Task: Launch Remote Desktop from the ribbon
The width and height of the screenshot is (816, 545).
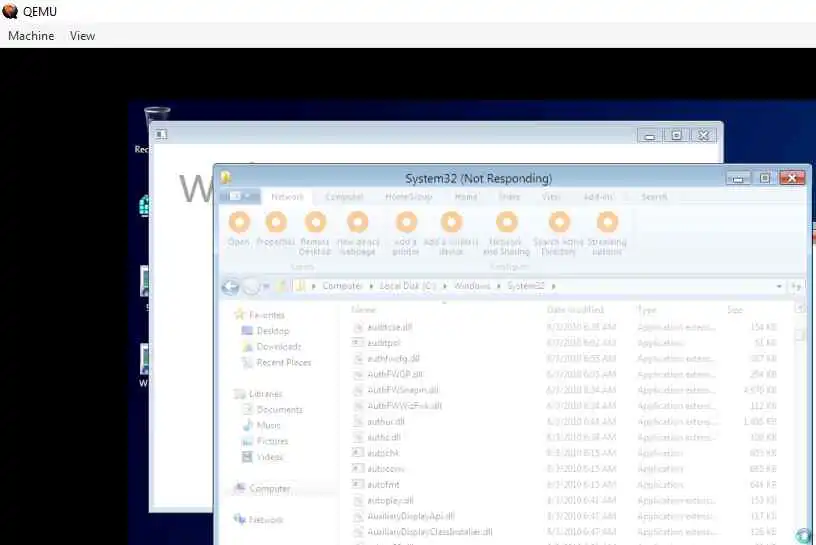Action: (315, 222)
